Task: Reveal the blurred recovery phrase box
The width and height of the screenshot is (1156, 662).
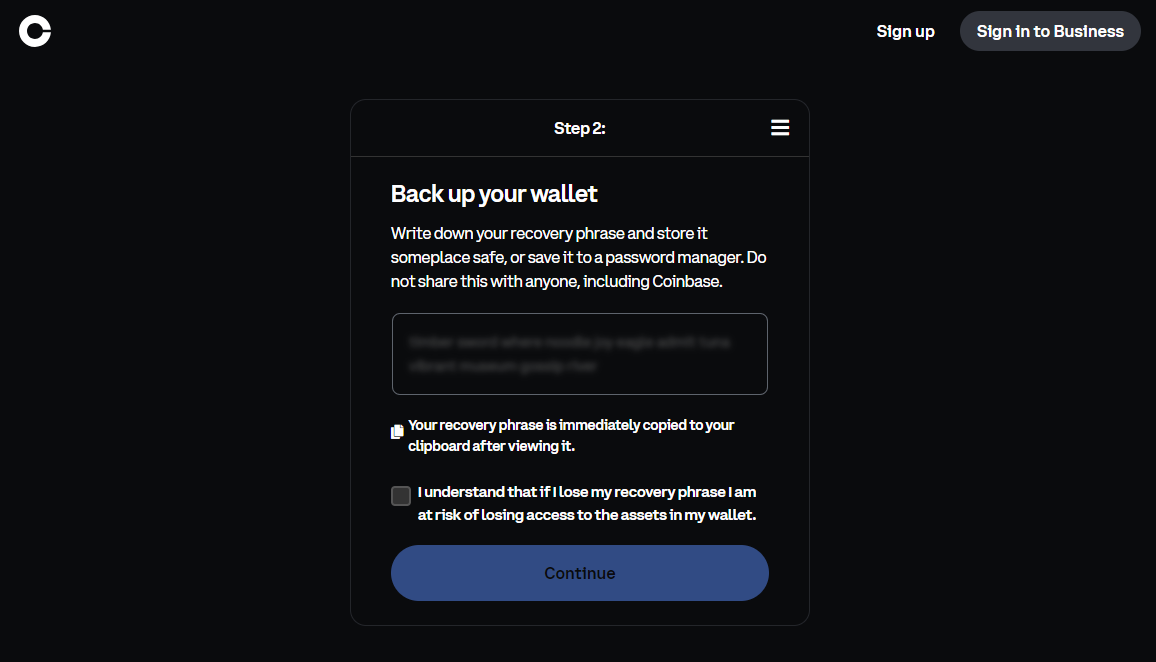Action: 579,354
